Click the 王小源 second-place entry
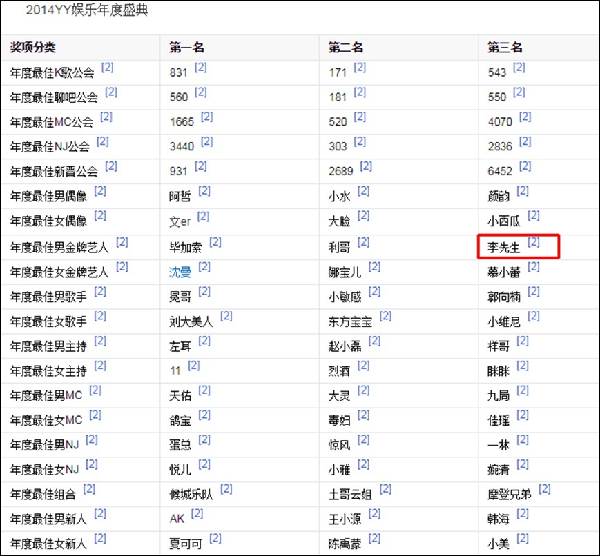Screen dimensions: 600x556 (x=344, y=519)
